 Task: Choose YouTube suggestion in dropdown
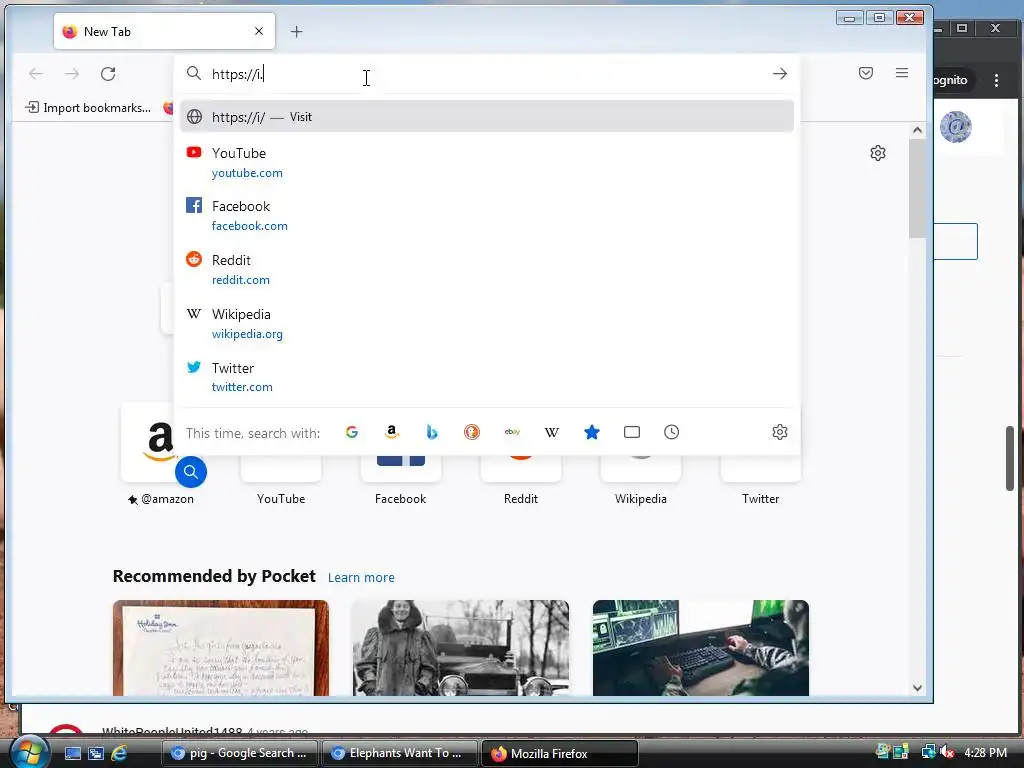tap(487, 163)
